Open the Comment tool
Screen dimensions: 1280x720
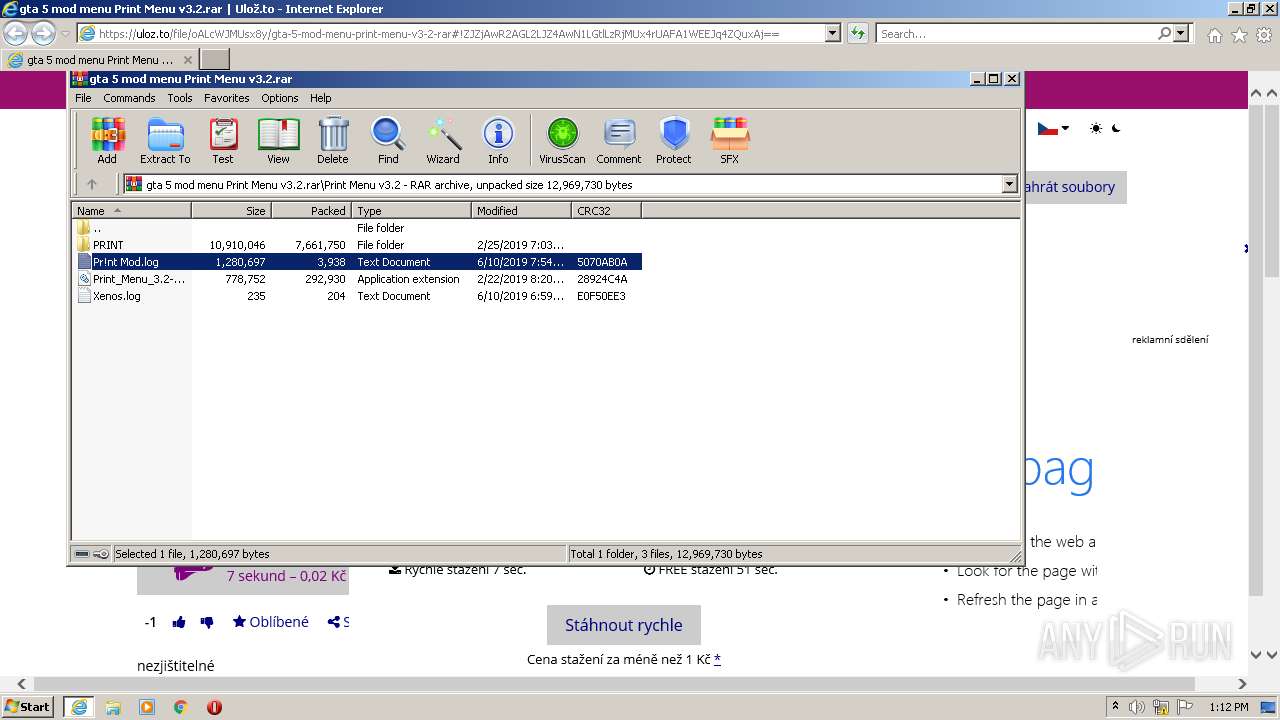[619, 140]
